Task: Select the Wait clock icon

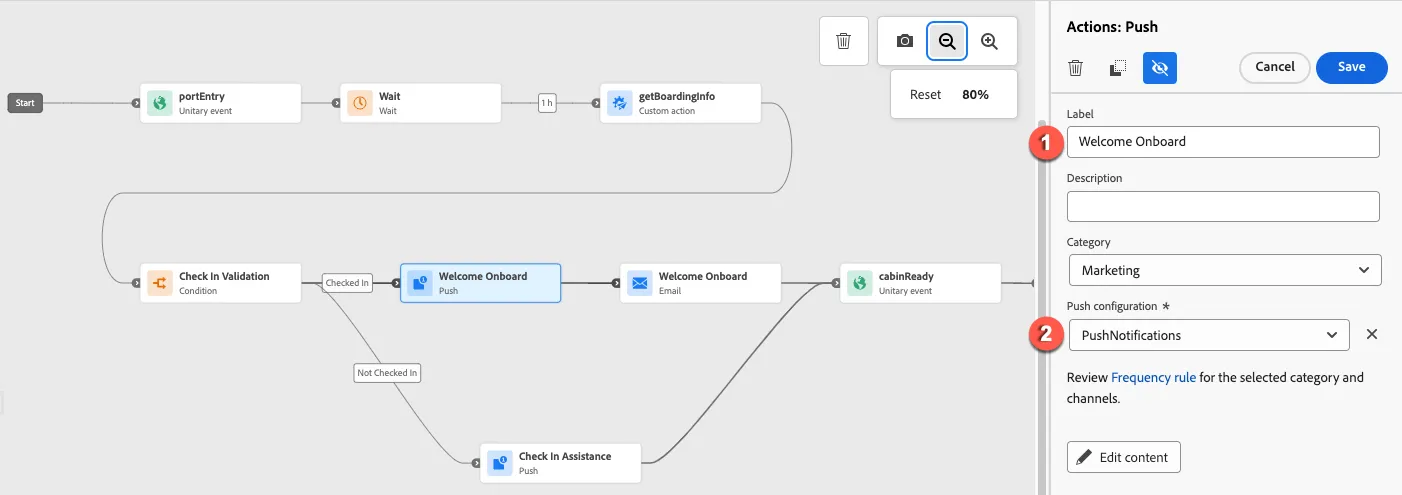Action: pos(359,103)
